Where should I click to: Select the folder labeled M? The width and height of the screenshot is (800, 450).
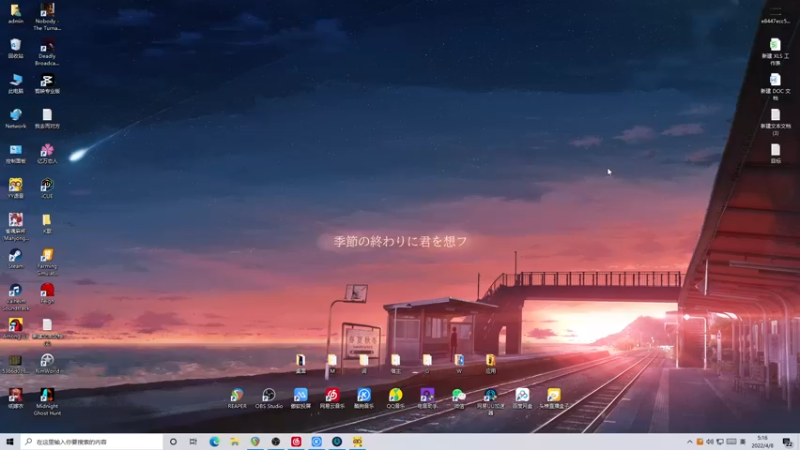pyautogui.click(x=332, y=363)
